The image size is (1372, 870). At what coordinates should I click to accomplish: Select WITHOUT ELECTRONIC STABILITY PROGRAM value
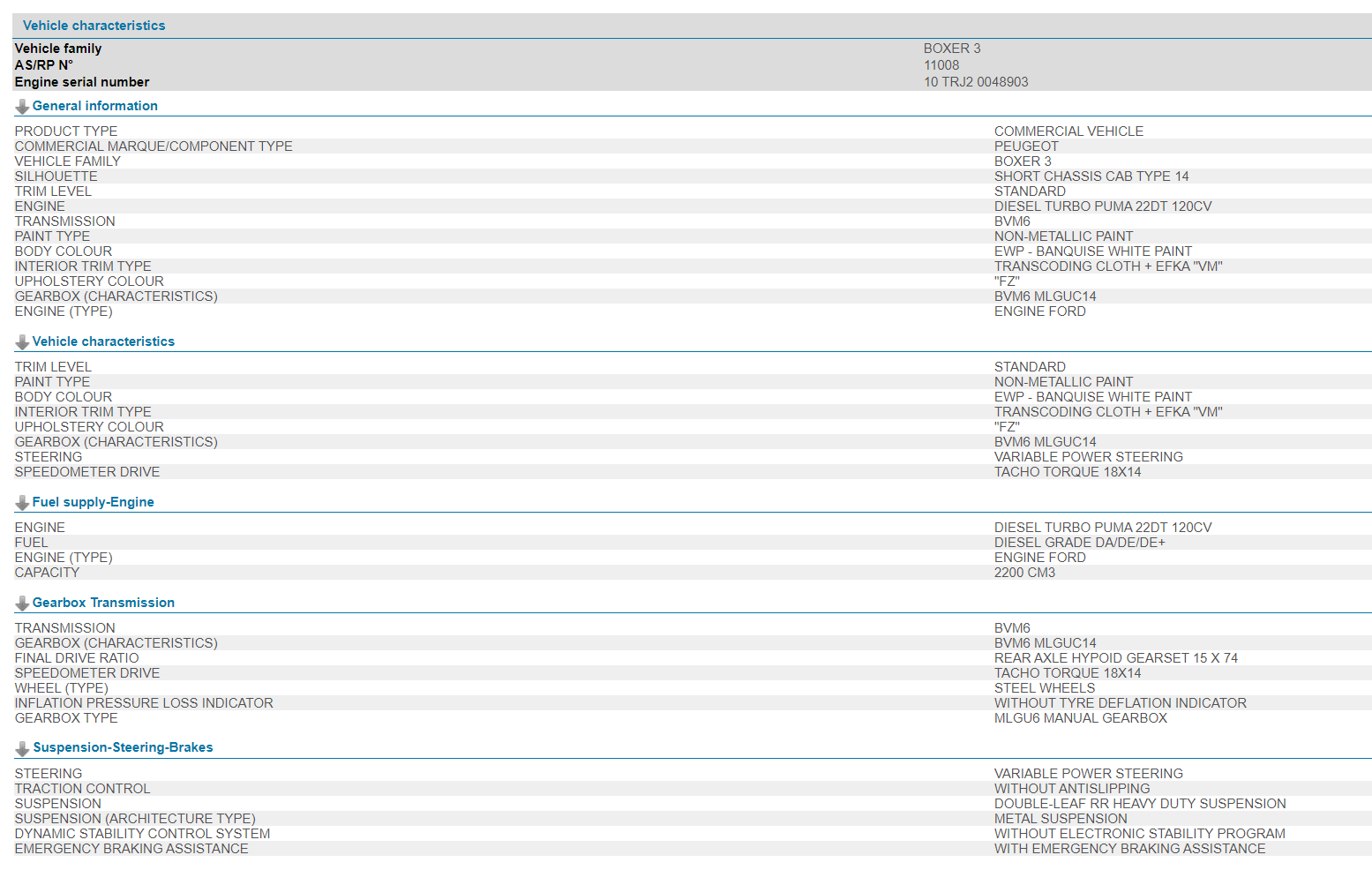tap(1140, 834)
